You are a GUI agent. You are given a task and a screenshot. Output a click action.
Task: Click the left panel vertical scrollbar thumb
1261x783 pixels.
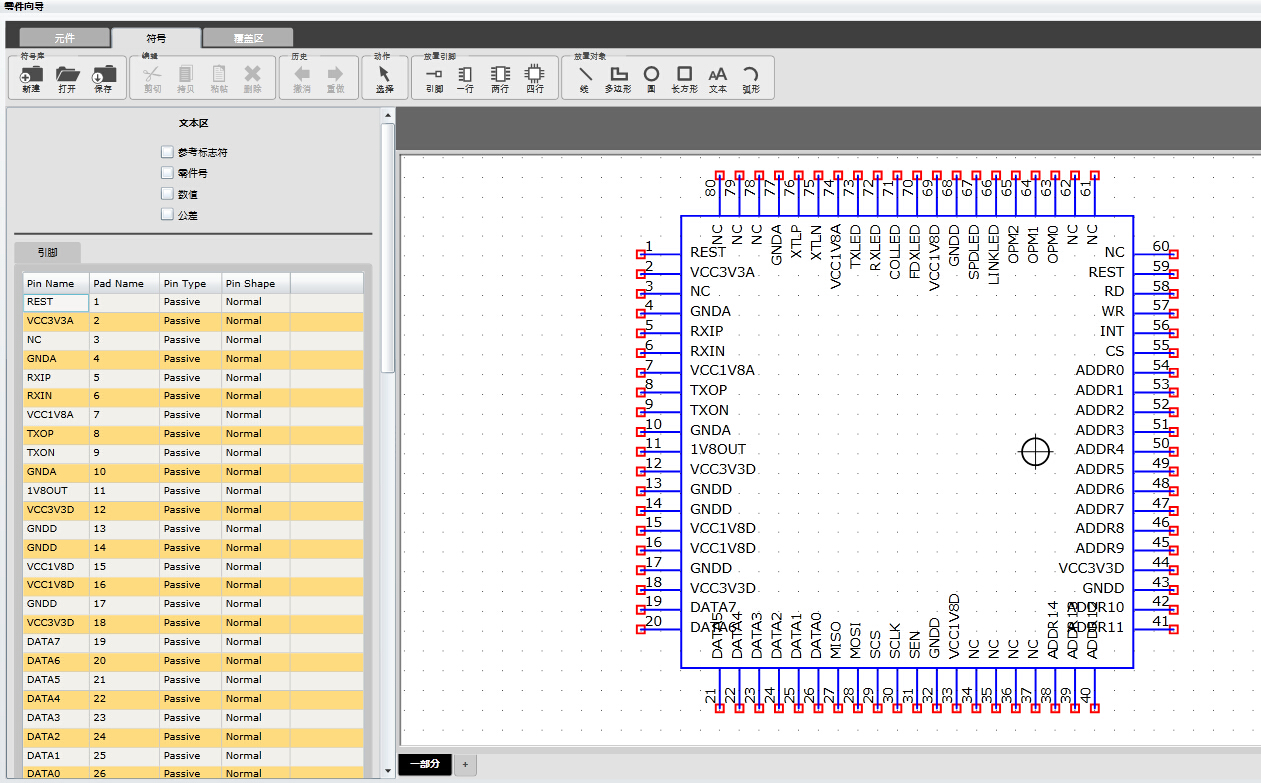388,248
